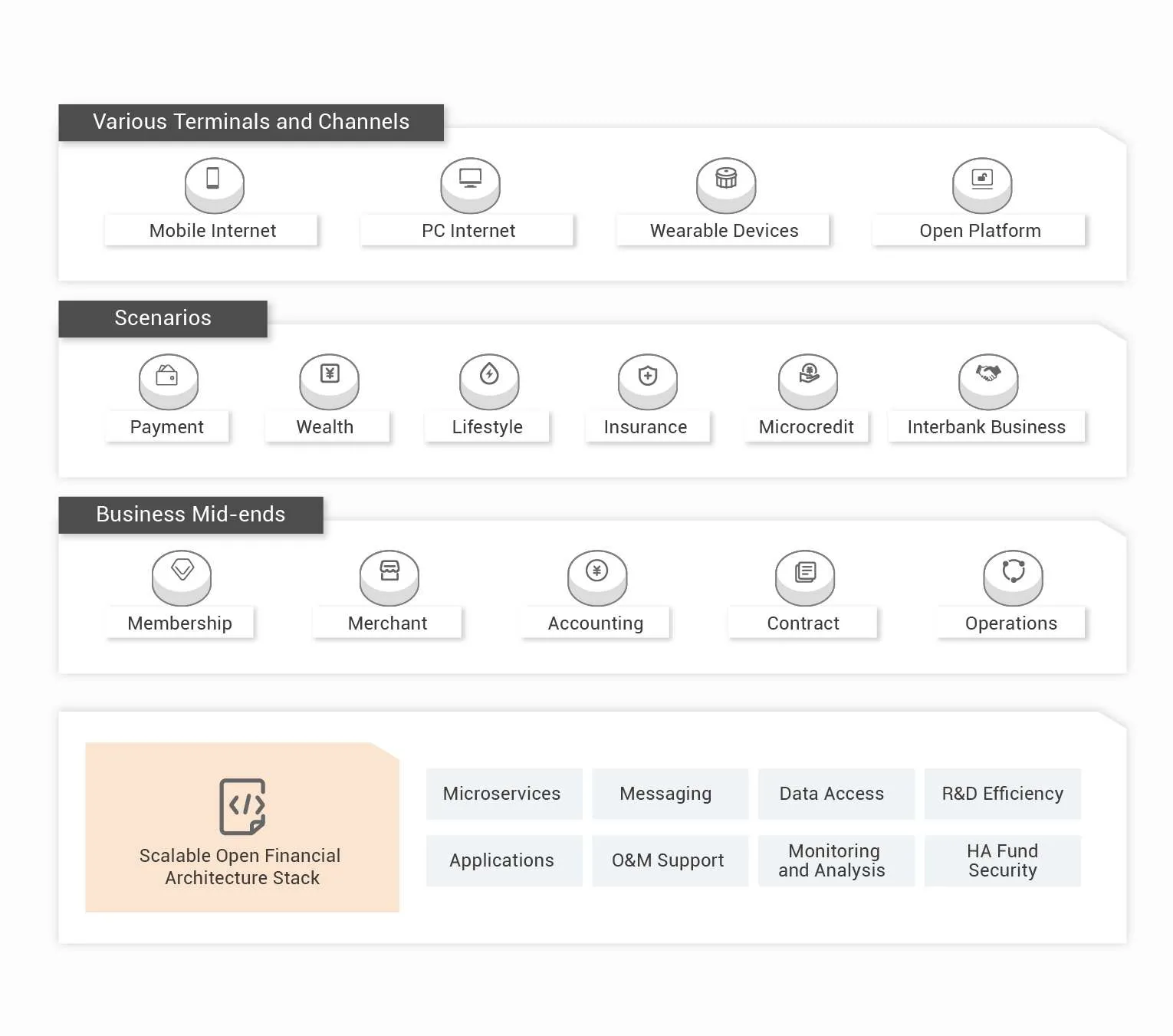Select the Wealth yen icon
The image size is (1173, 1036).
click(x=329, y=376)
